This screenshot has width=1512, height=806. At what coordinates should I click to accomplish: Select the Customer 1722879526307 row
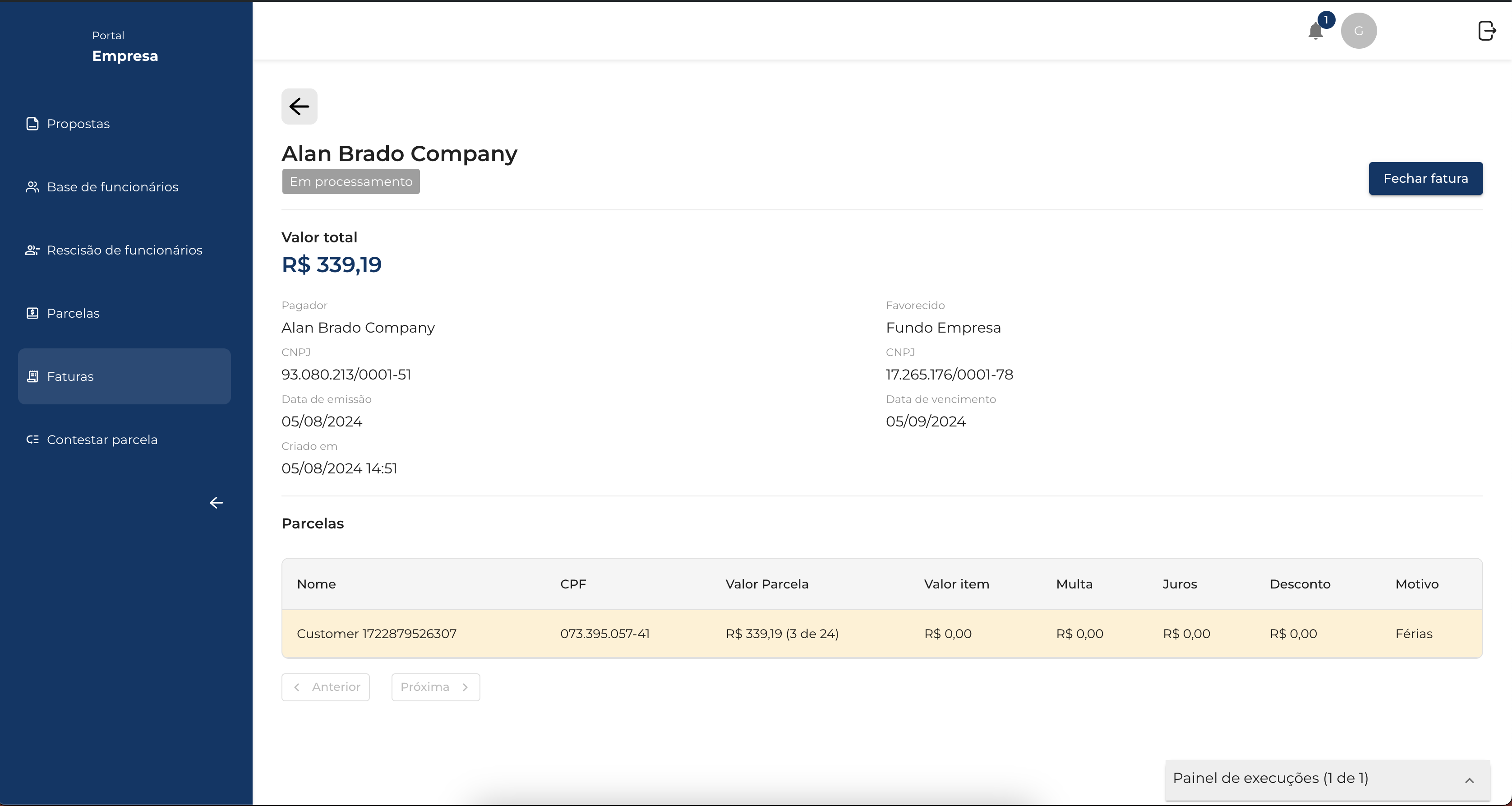(x=376, y=634)
